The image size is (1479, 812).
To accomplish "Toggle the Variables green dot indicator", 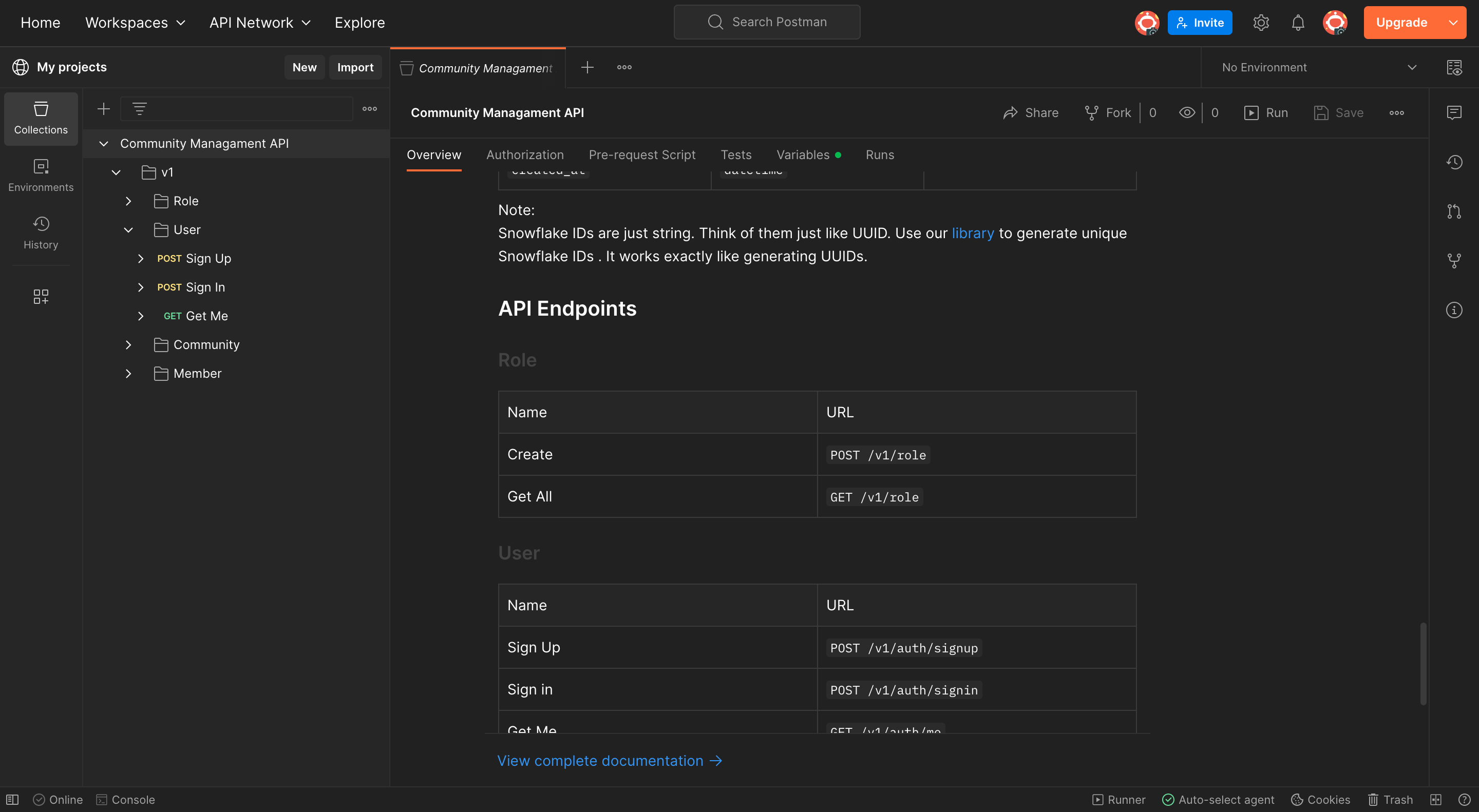I will (838, 155).
